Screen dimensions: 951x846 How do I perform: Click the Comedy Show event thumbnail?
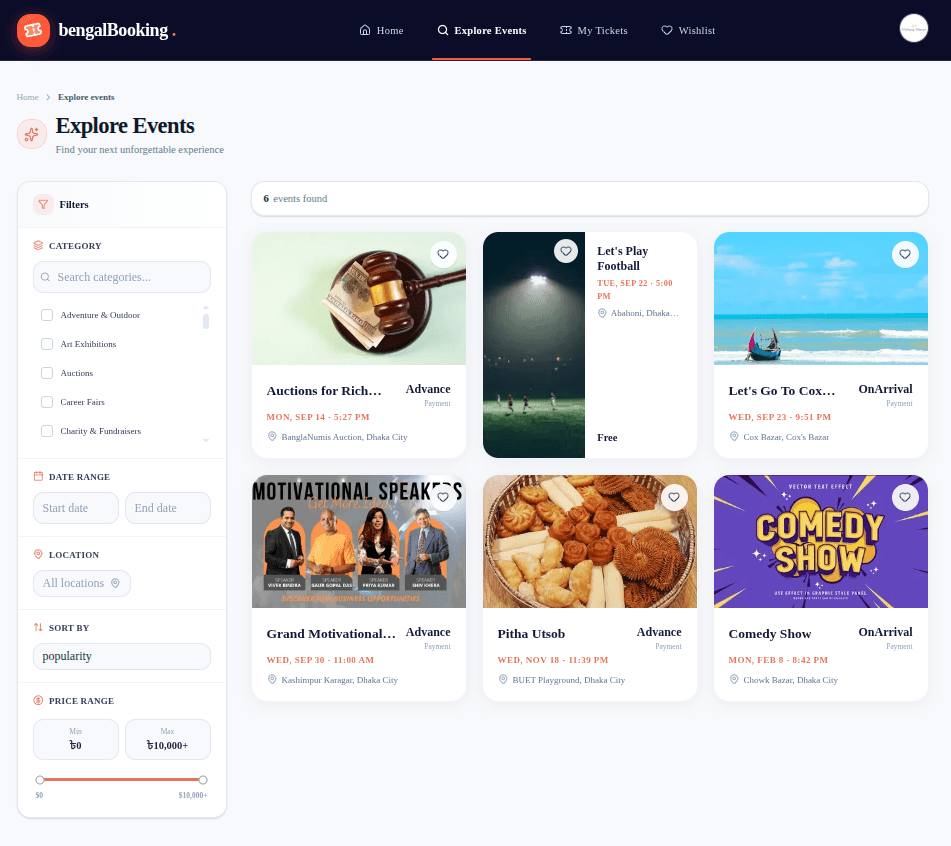[x=821, y=542]
